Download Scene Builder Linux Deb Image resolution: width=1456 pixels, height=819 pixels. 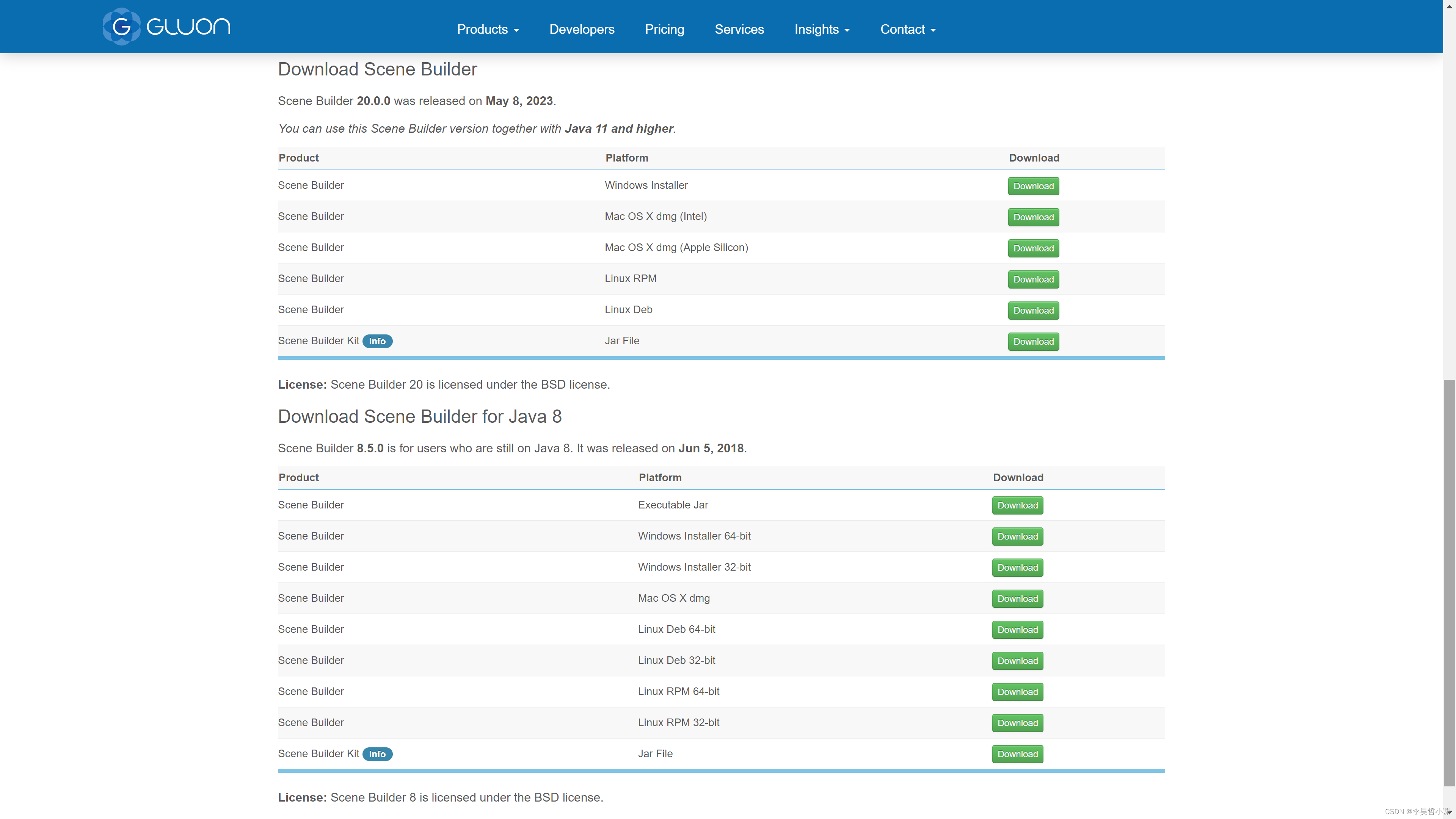1033,309
